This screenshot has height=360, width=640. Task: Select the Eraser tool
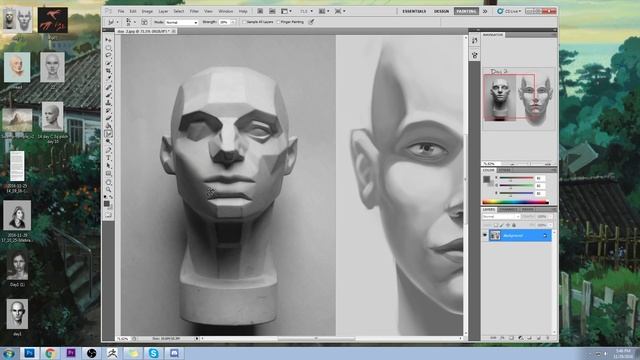(108, 118)
